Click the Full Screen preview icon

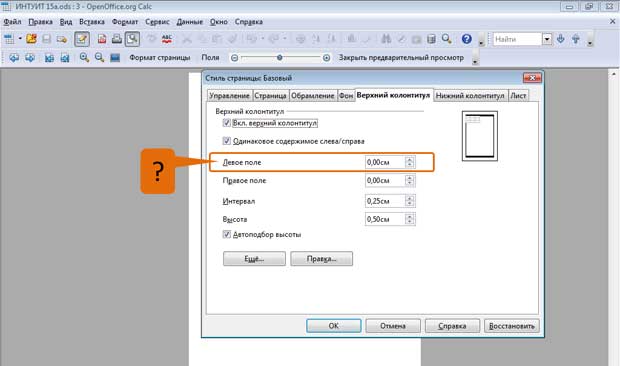[115, 58]
